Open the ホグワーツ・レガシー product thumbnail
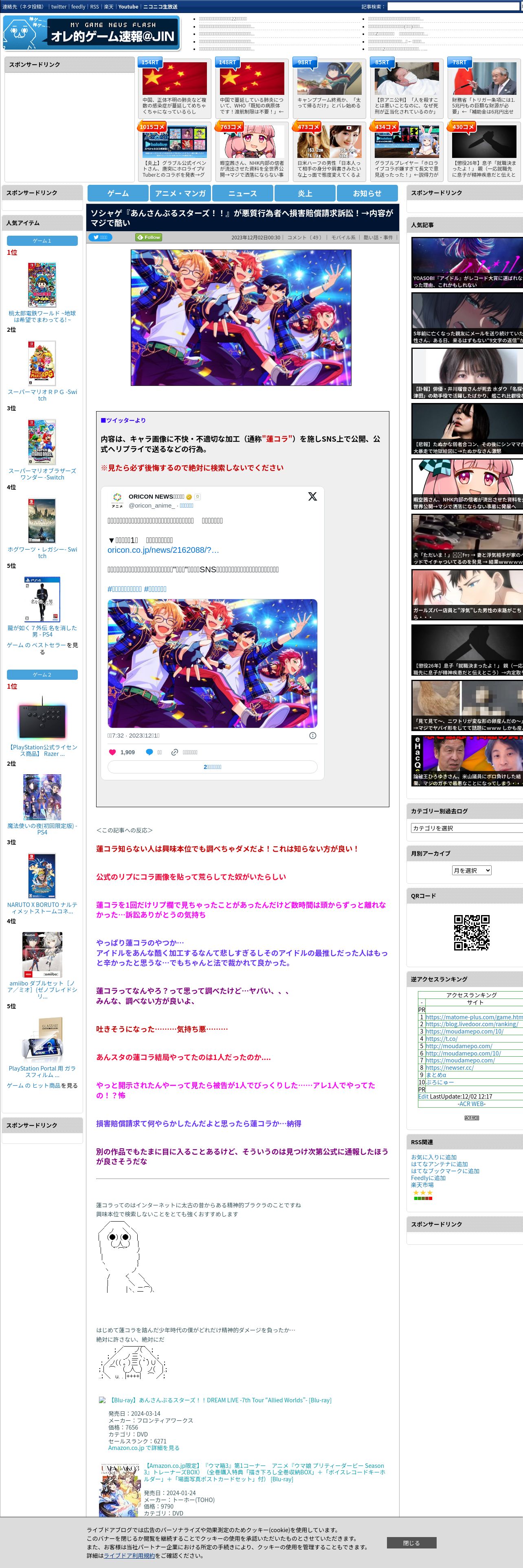The height and width of the screenshot is (1568, 523). tap(42, 521)
